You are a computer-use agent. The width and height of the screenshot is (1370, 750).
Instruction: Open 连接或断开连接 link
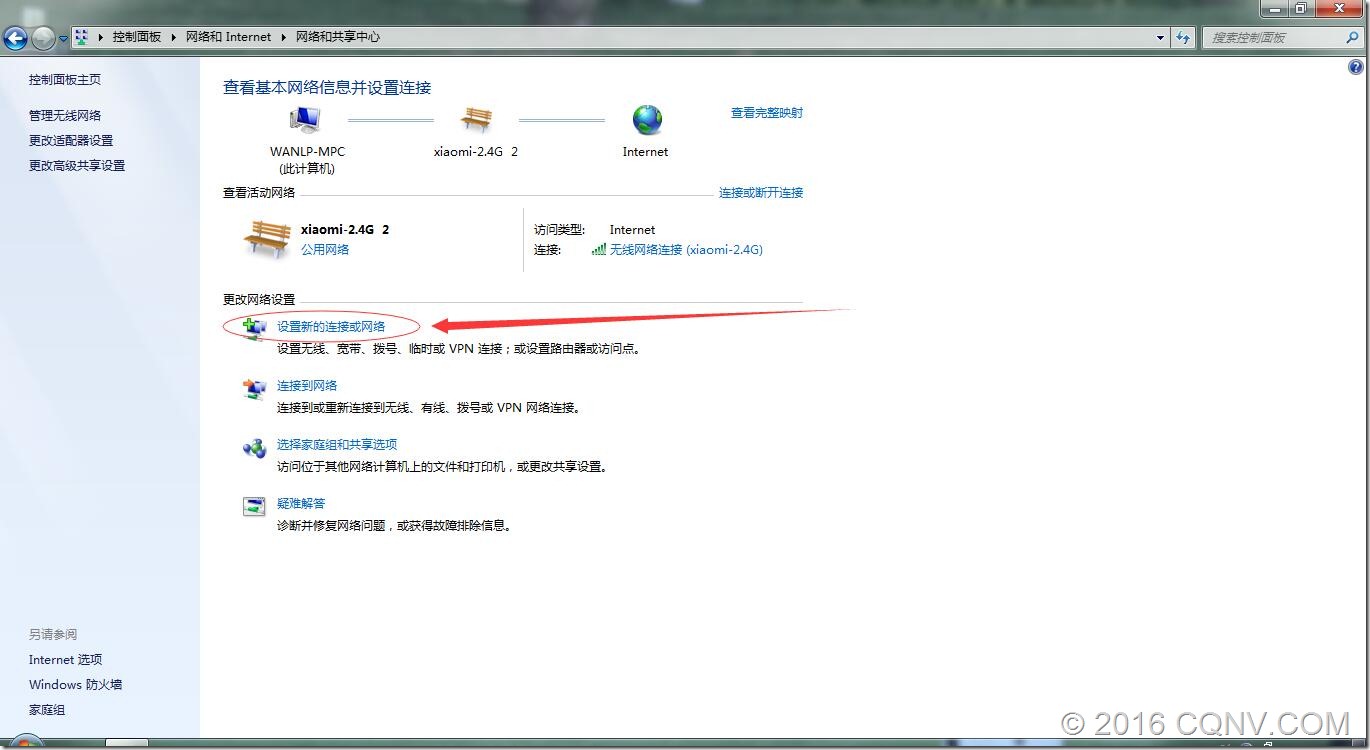[761, 192]
